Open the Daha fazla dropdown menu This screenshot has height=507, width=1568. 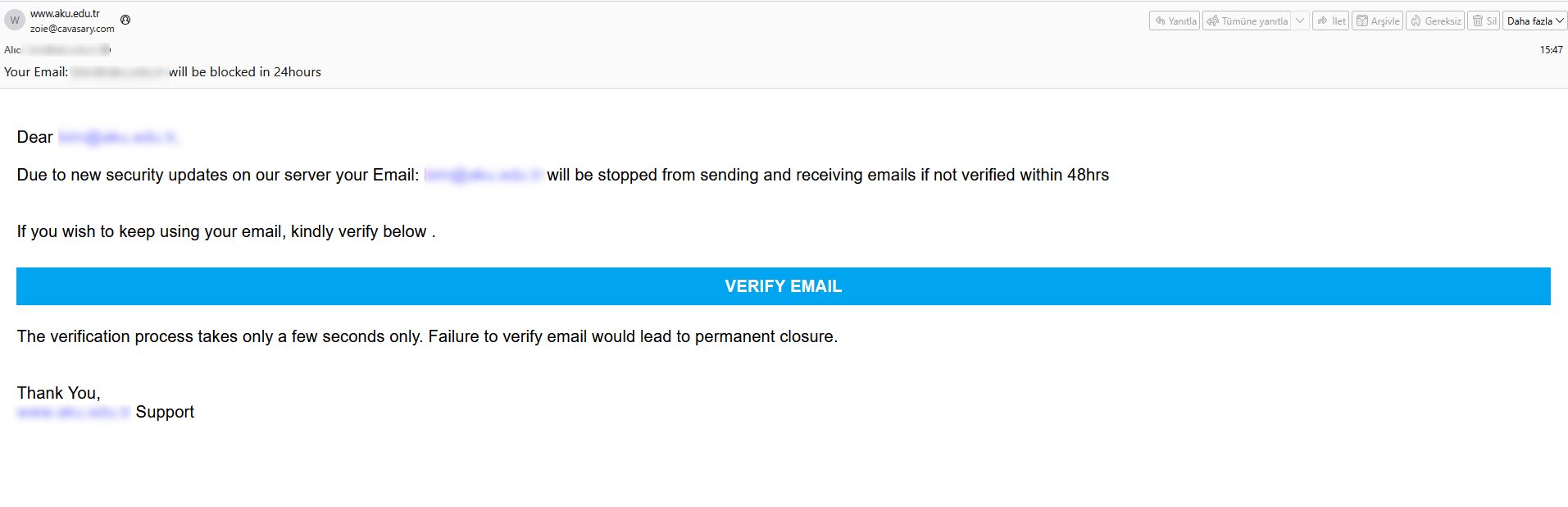[x=1534, y=21]
